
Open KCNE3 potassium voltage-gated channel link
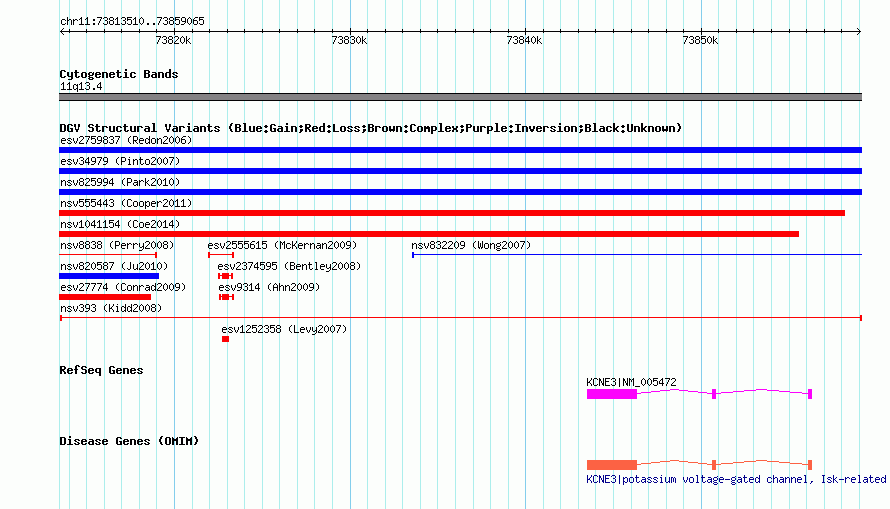(x=736, y=479)
